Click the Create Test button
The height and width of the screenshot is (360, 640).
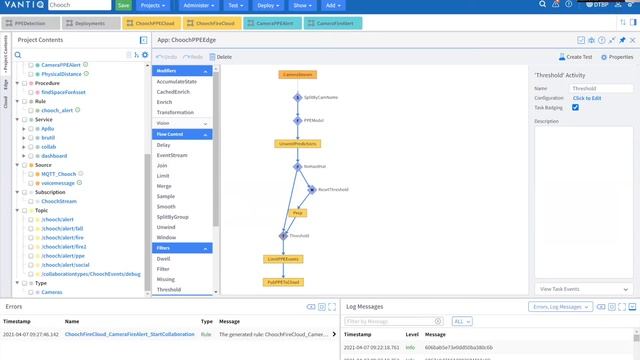click(575, 57)
